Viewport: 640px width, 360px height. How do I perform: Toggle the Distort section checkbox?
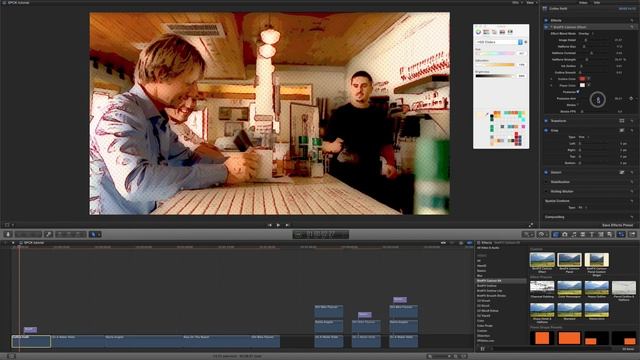pos(546,172)
